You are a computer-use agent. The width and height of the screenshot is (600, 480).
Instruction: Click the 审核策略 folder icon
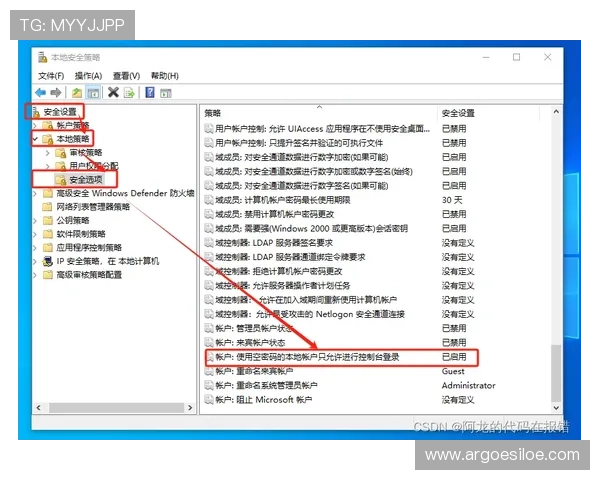click(61, 153)
